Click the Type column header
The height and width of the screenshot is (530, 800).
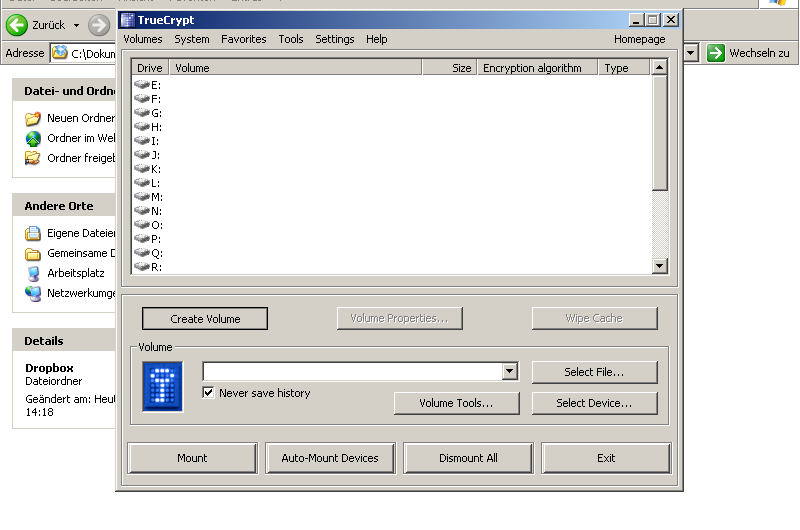[x=624, y=68]
